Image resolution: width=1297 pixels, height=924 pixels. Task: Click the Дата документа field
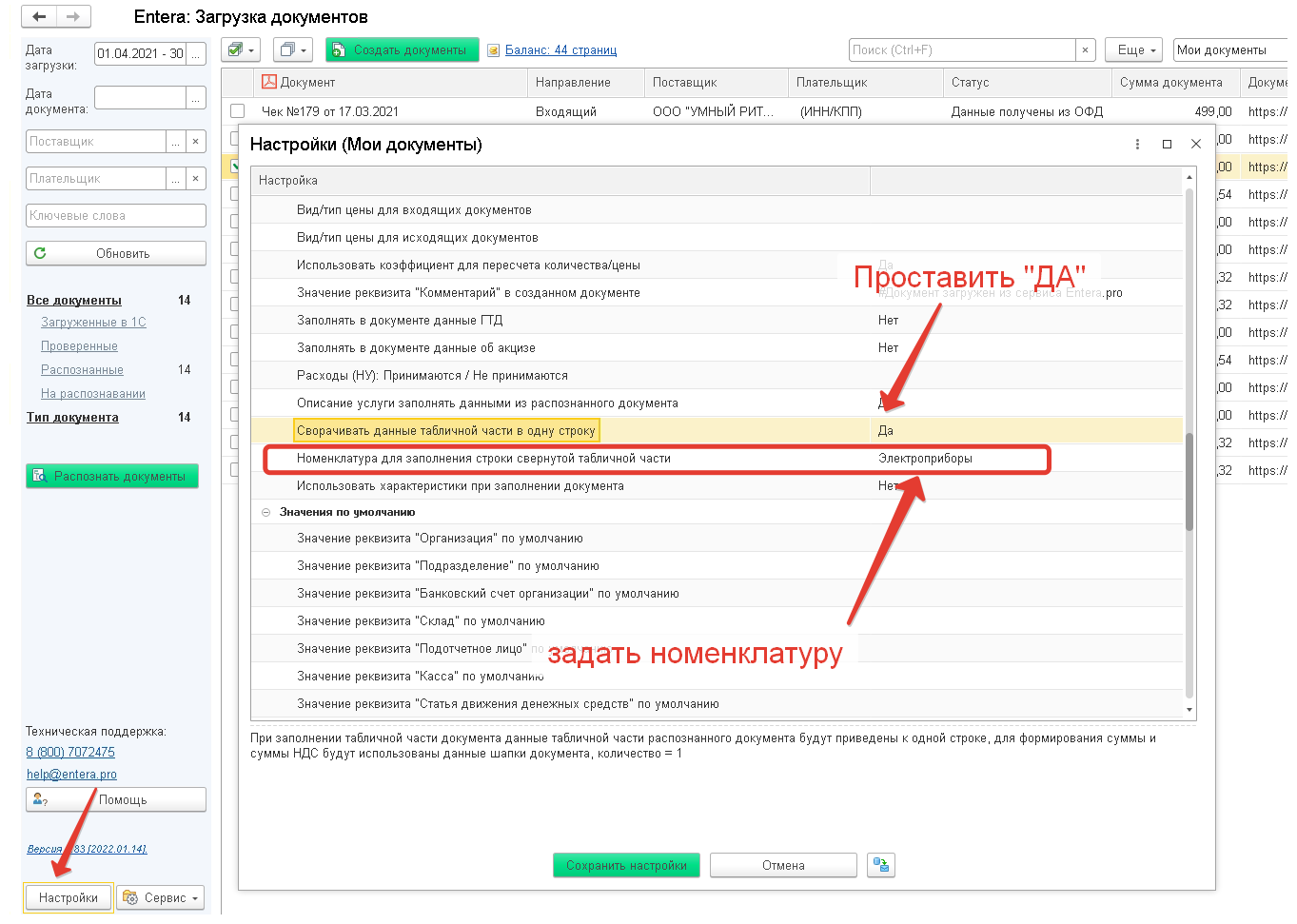point(140,98)
